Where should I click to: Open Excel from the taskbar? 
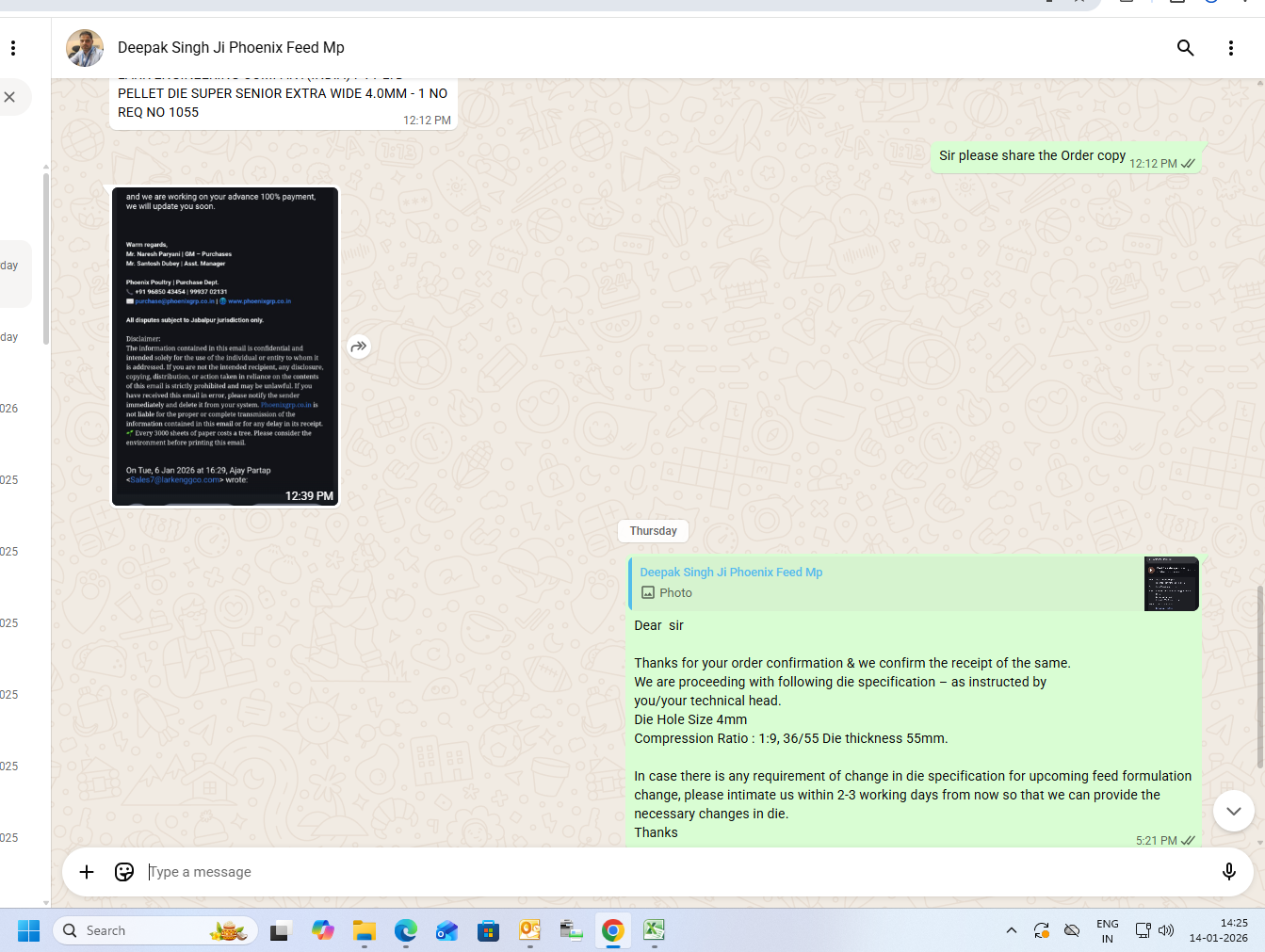tap(654, 930)
